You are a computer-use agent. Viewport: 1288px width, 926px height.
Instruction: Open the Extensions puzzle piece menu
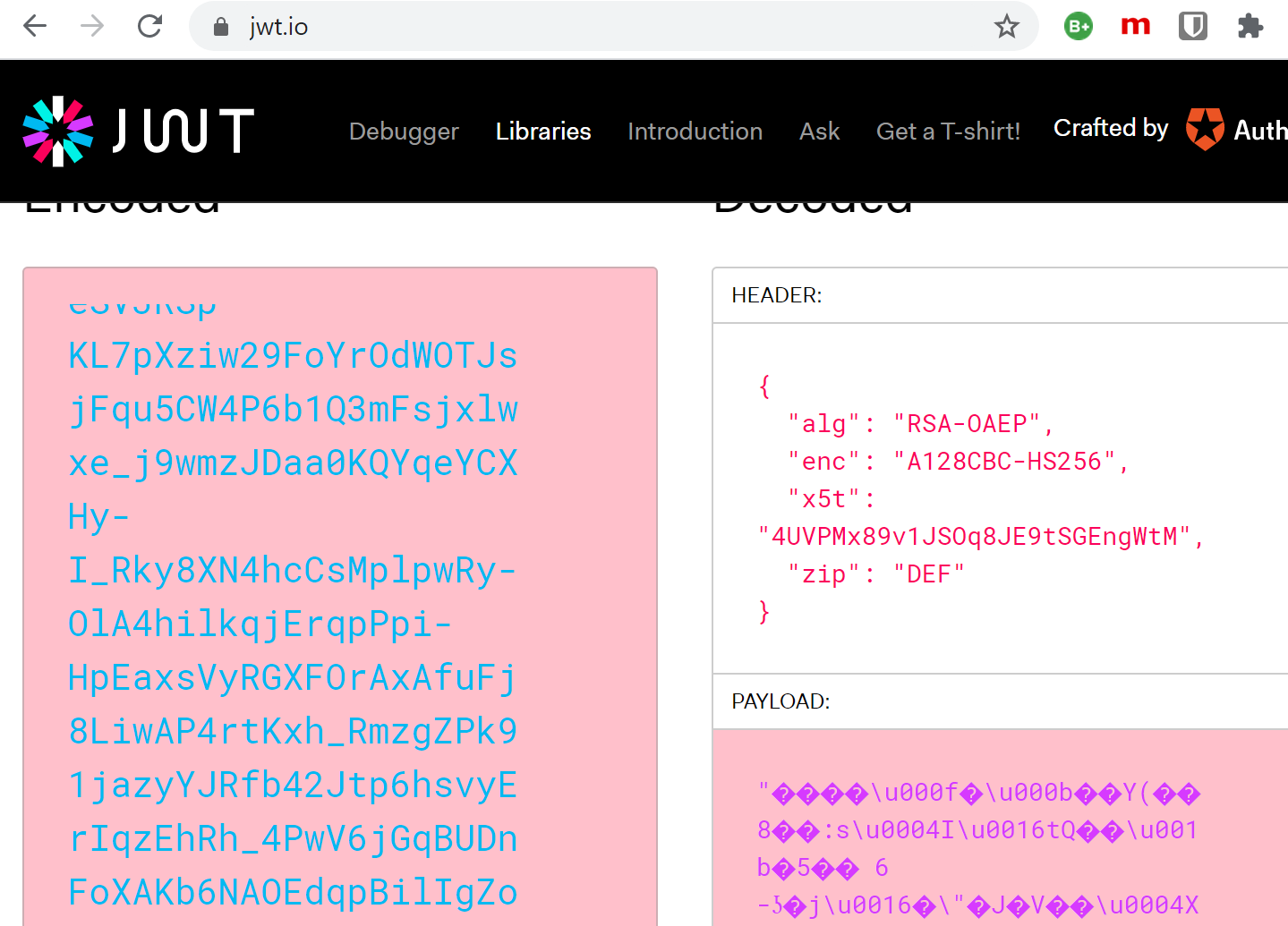point(1250,27)
